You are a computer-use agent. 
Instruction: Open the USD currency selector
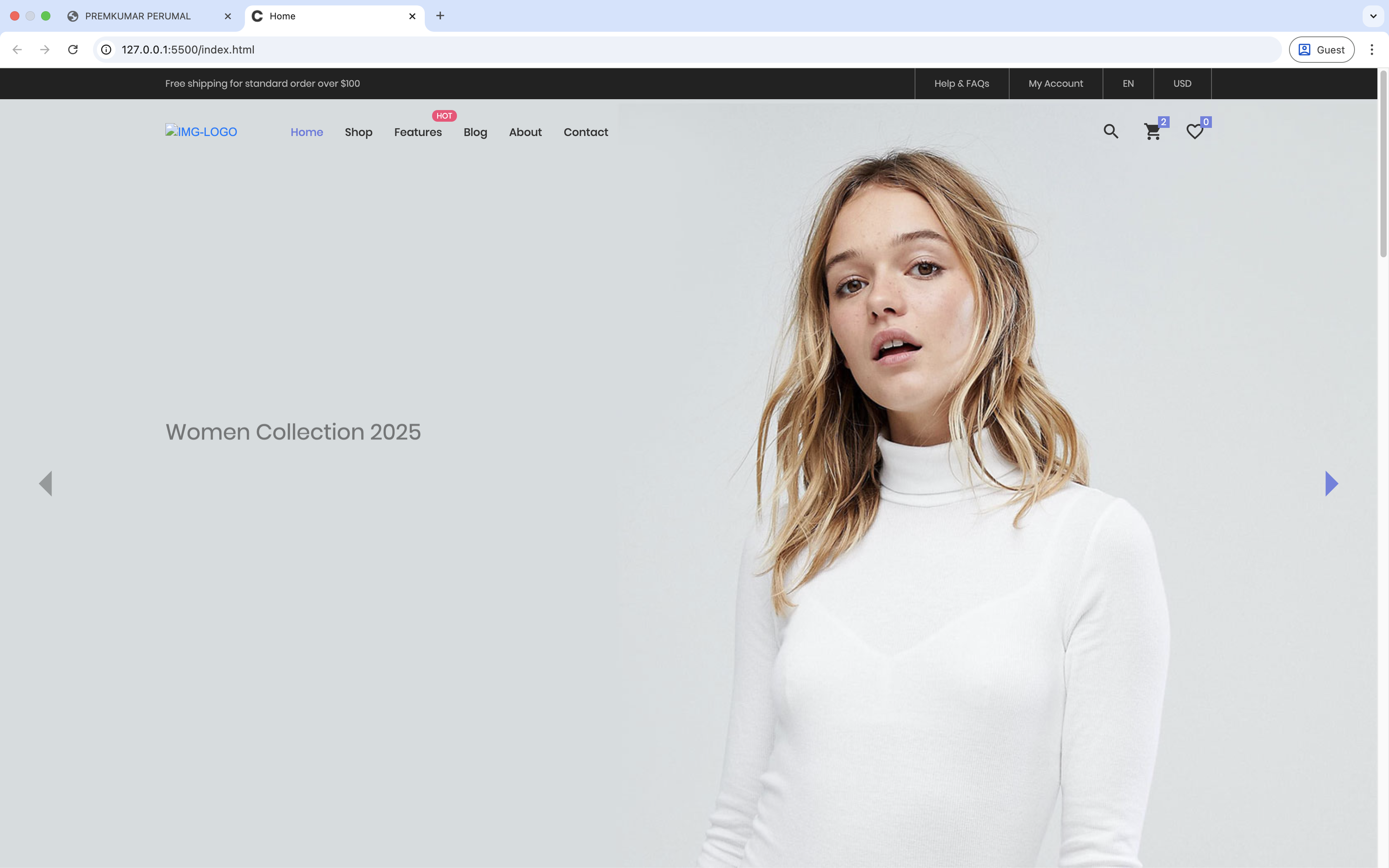tap(1182, 83)
